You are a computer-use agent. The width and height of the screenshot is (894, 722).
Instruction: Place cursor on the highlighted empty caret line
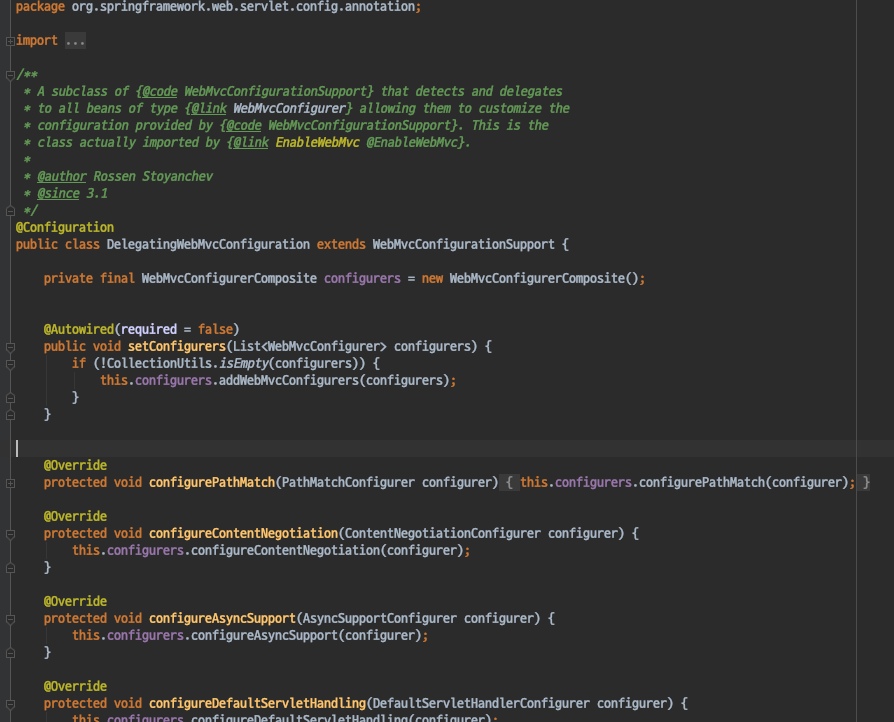point(447,448)
